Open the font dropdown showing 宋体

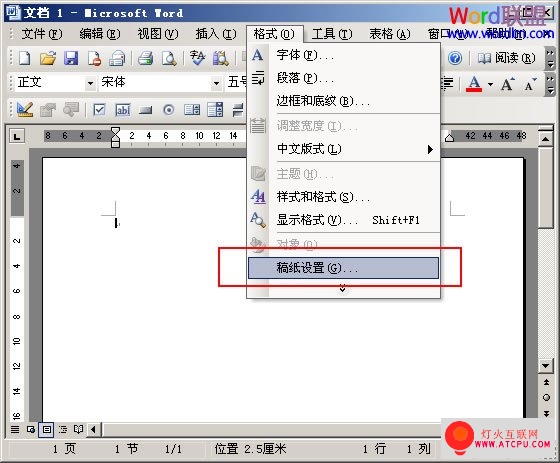tap(216, 83)
